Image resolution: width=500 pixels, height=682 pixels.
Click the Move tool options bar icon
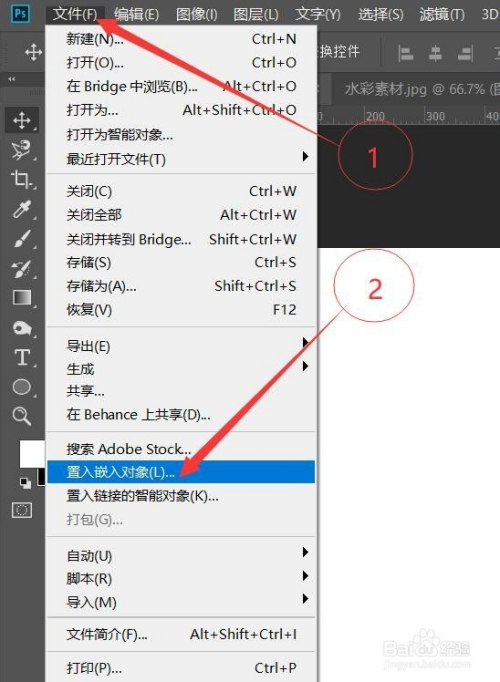point(33,53)
